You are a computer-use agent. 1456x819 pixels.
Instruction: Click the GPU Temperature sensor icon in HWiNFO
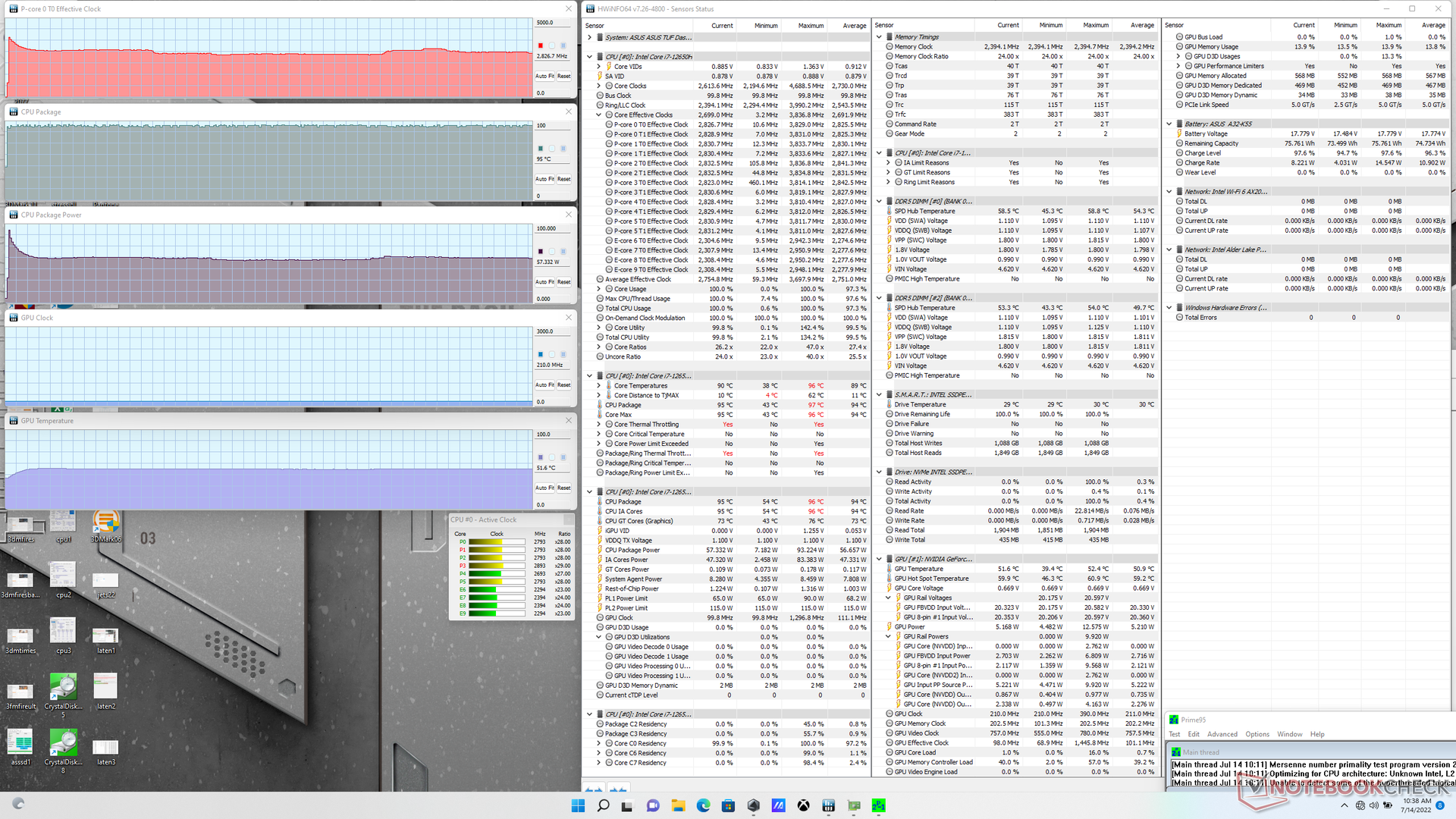(x=890, y=569)
